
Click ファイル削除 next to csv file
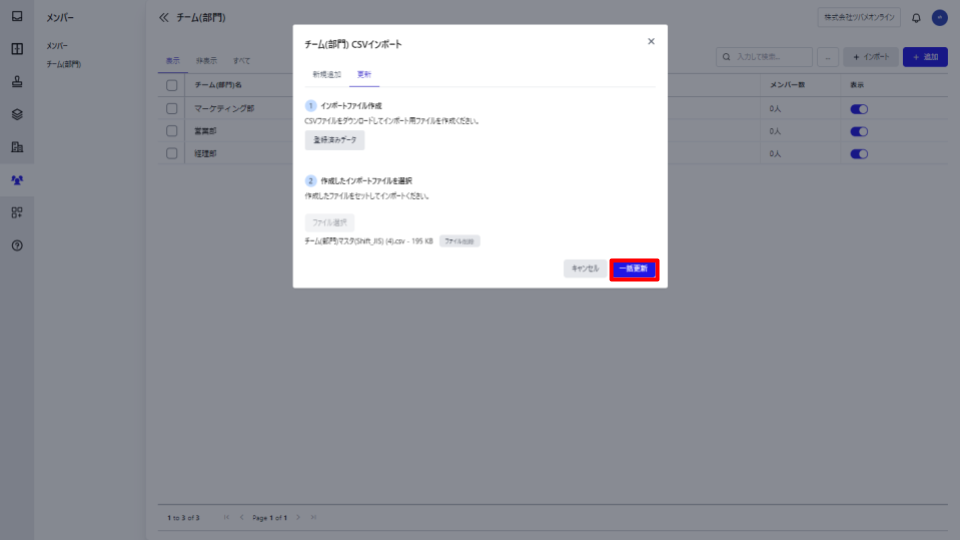[459, 241]
